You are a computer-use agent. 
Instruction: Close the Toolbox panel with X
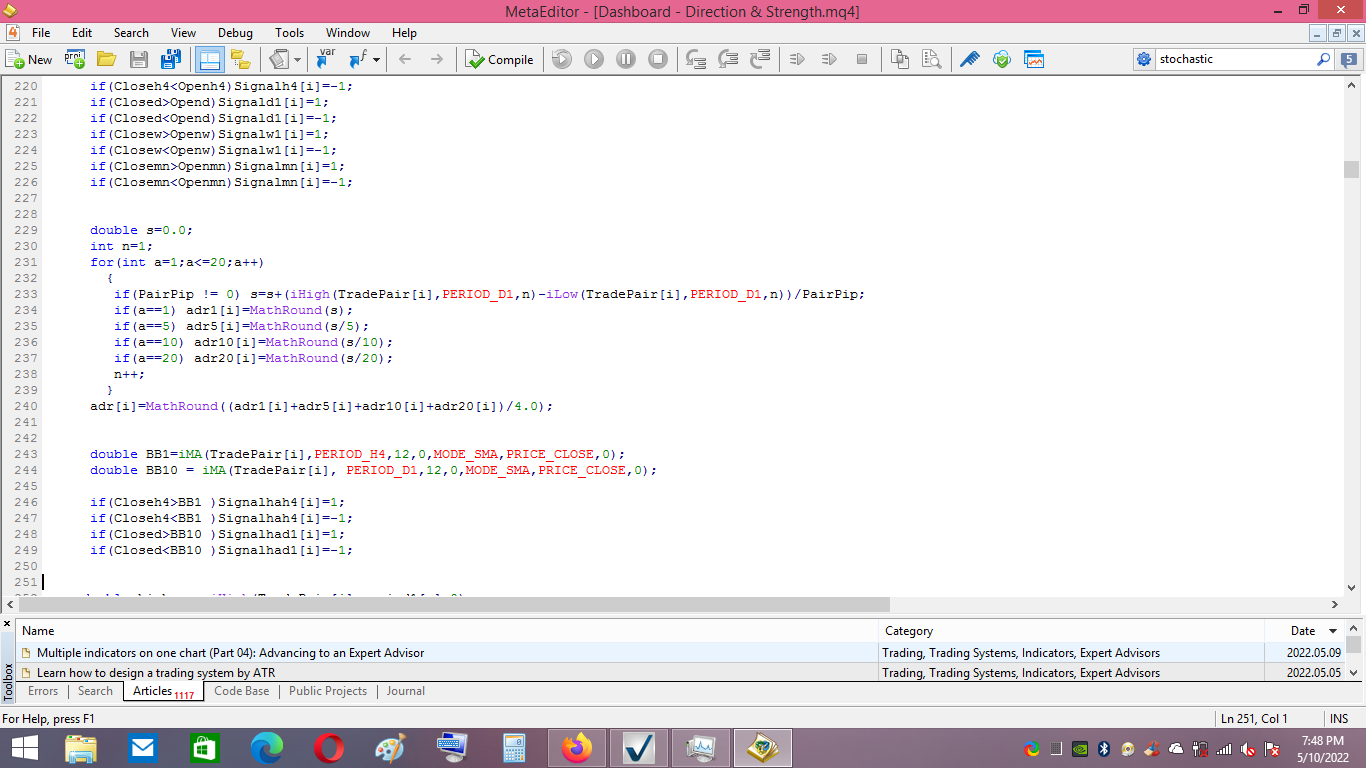[x=8, y=624]
